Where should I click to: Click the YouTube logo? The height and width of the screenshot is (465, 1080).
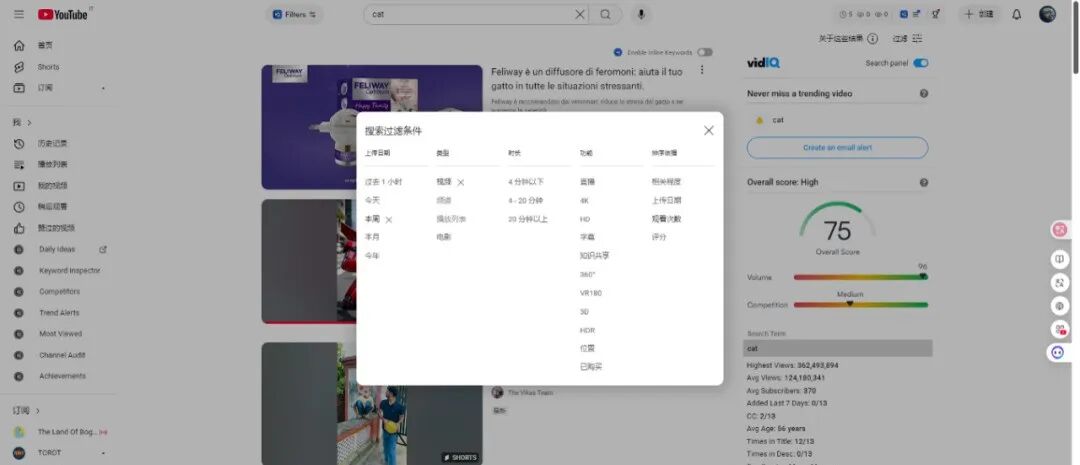(x=63, y=14)
